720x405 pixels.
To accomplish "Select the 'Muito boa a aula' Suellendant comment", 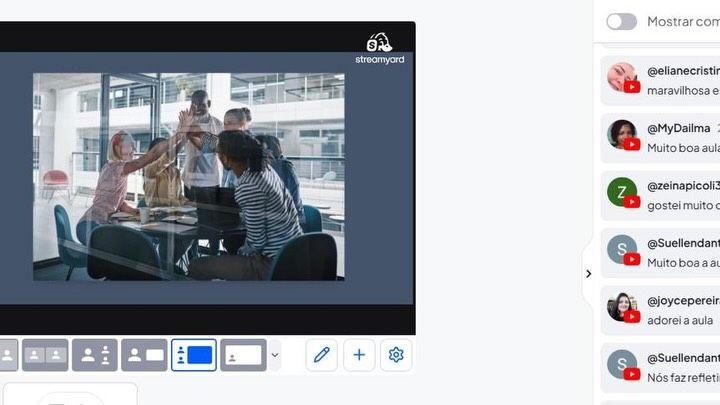I will [660, 253].
